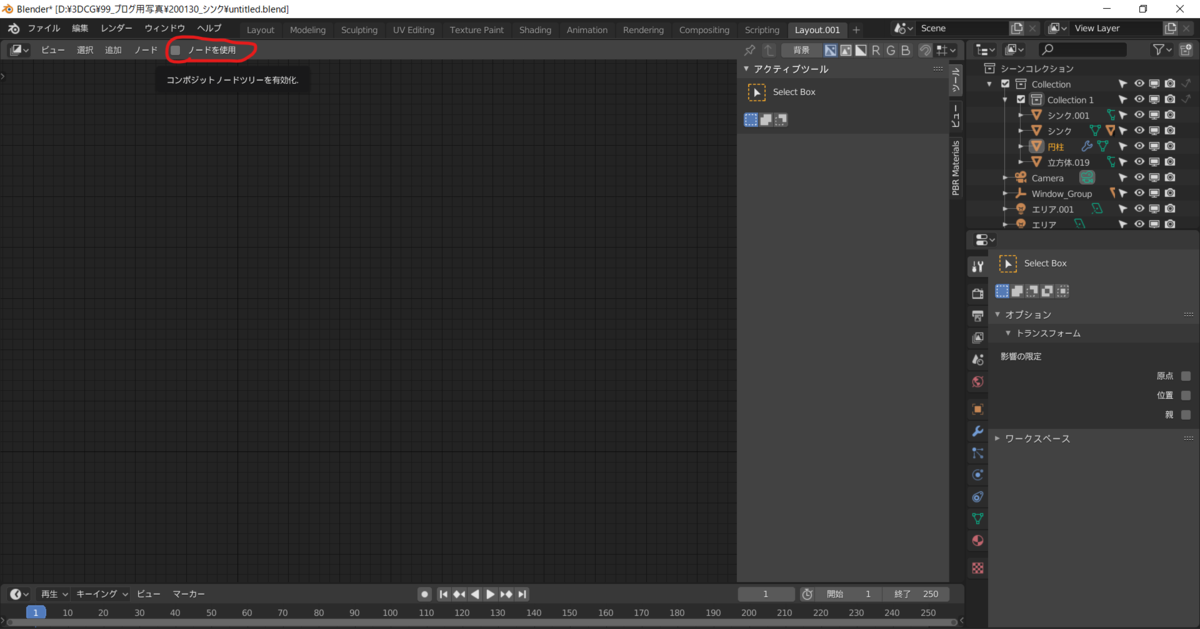
Task: Open the Scene properties tab icon
Action: 978,360
